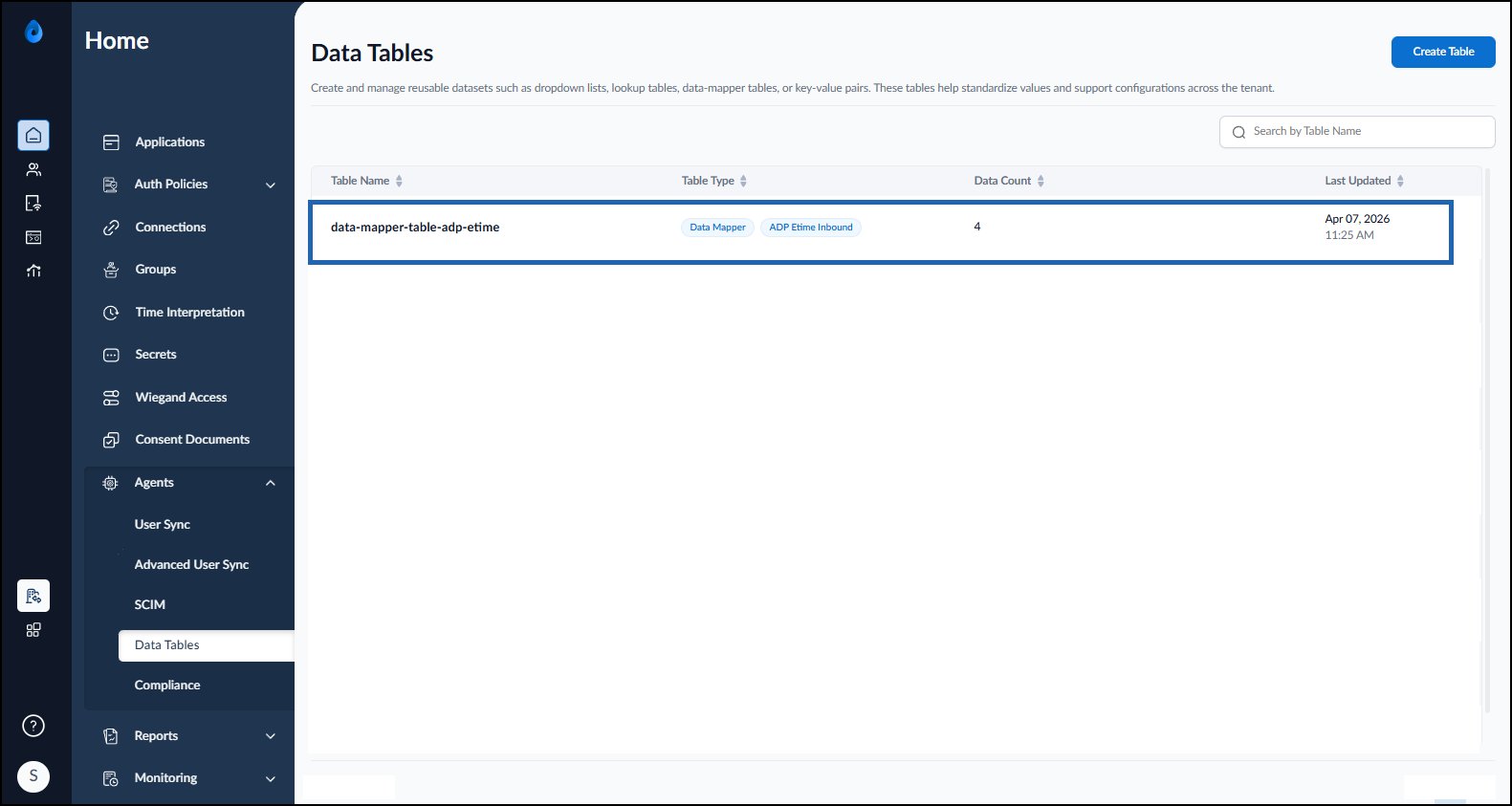Expand the Auth Policies menu chevron
Image resolution: width=1512 pixels, height=806 pixels.
tap(271, 185)
